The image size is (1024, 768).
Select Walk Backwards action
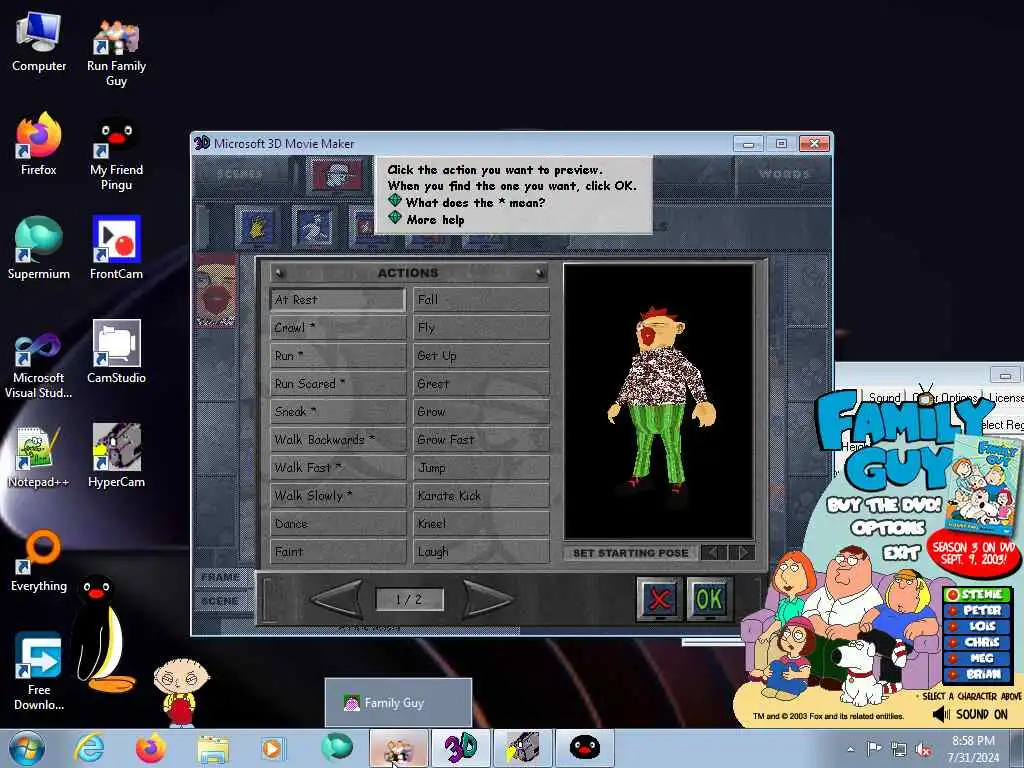[338, 440]
